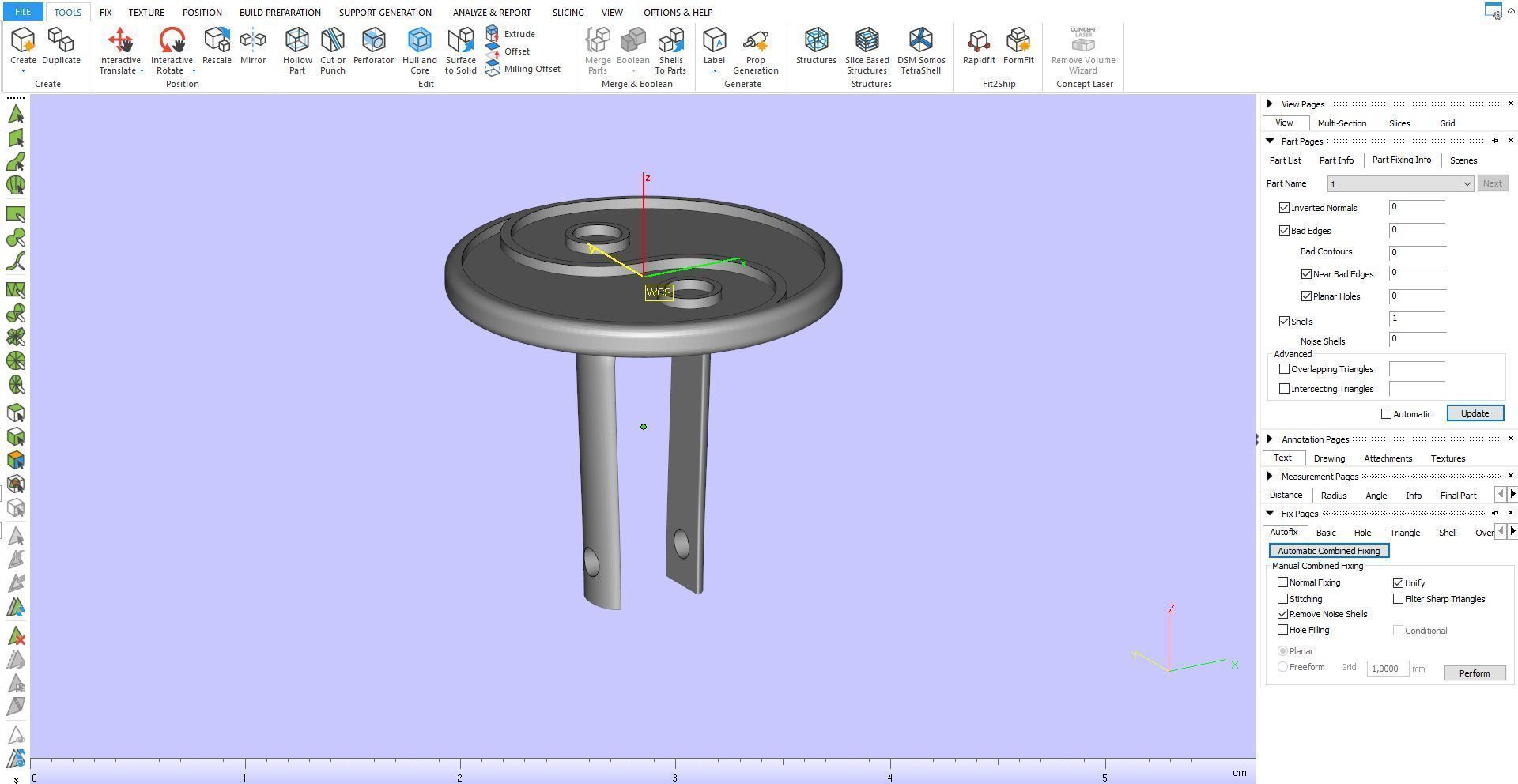
Task: Expand the Measurement Pages panel
Action: pos(1270,476)
